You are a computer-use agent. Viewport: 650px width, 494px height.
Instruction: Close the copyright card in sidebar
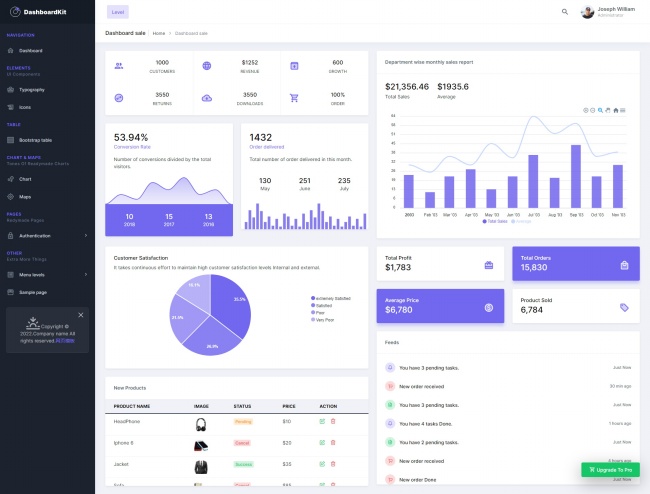[x=81, y=314]
